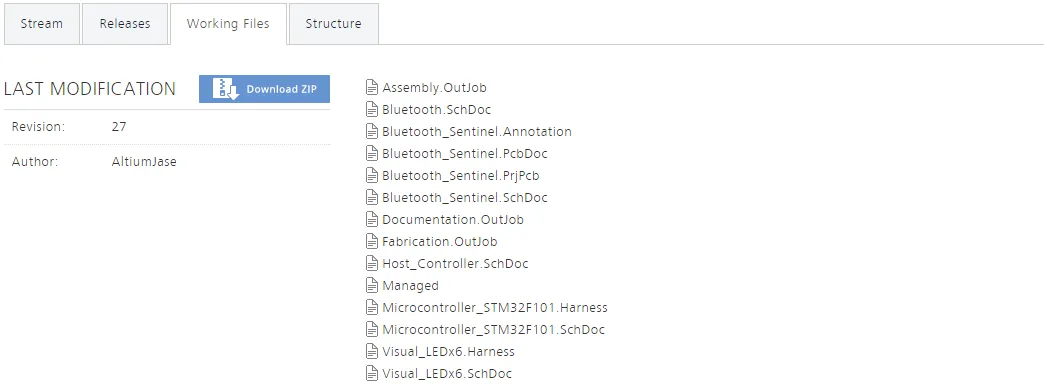
Task: Open the Host_Controller.SchDoc file
Action: coord(455,264)
